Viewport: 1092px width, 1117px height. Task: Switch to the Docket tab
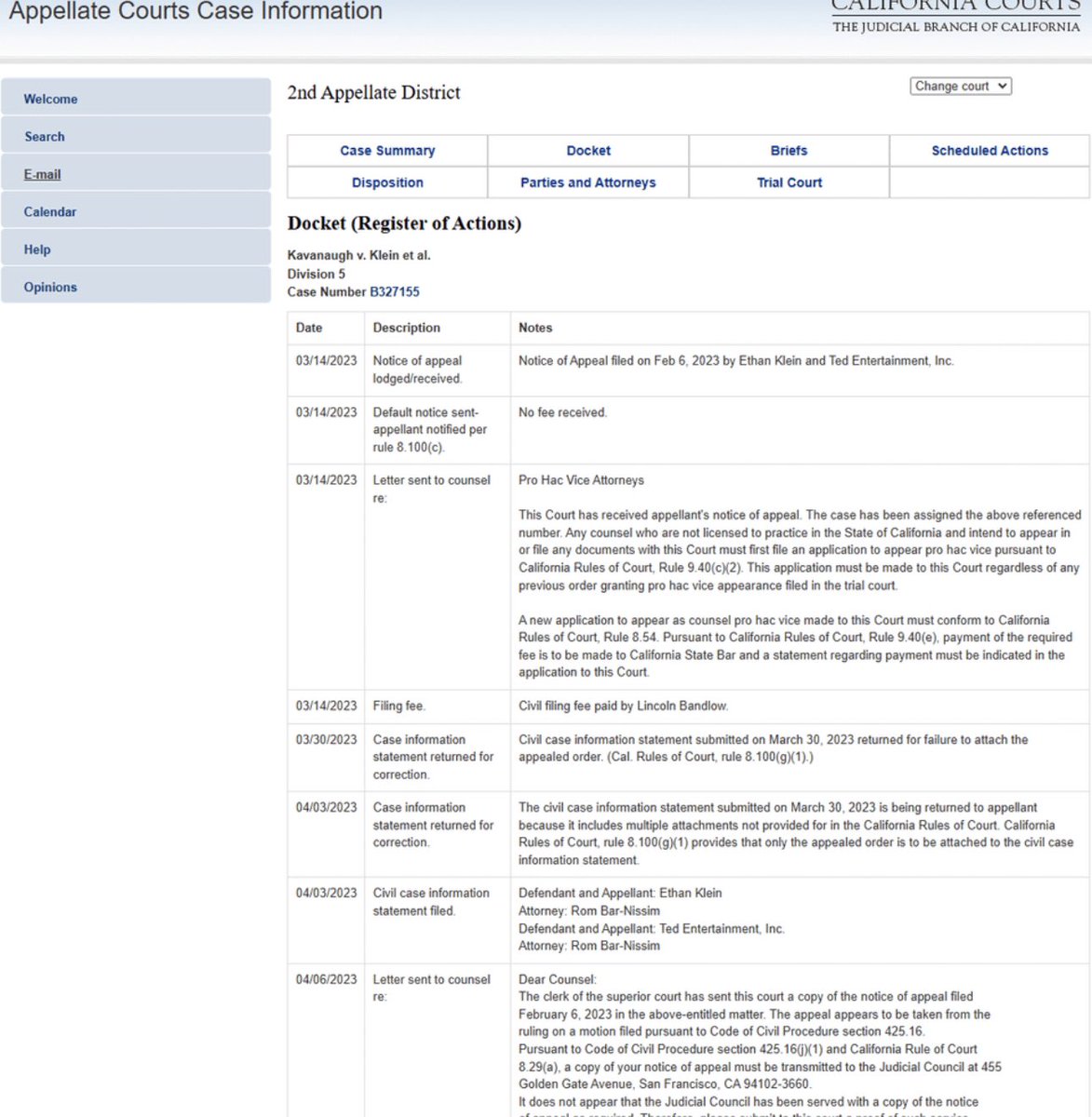(588, 151)
